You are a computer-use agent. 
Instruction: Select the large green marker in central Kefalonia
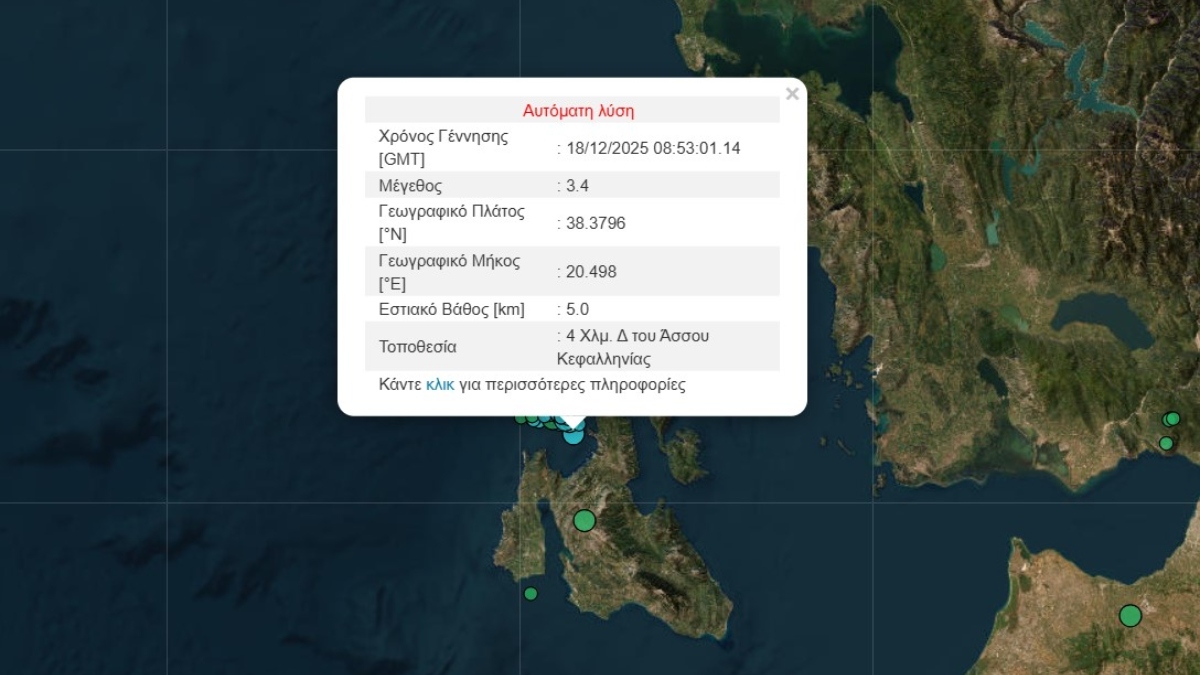pyautogui.click(x=584, y=520)
